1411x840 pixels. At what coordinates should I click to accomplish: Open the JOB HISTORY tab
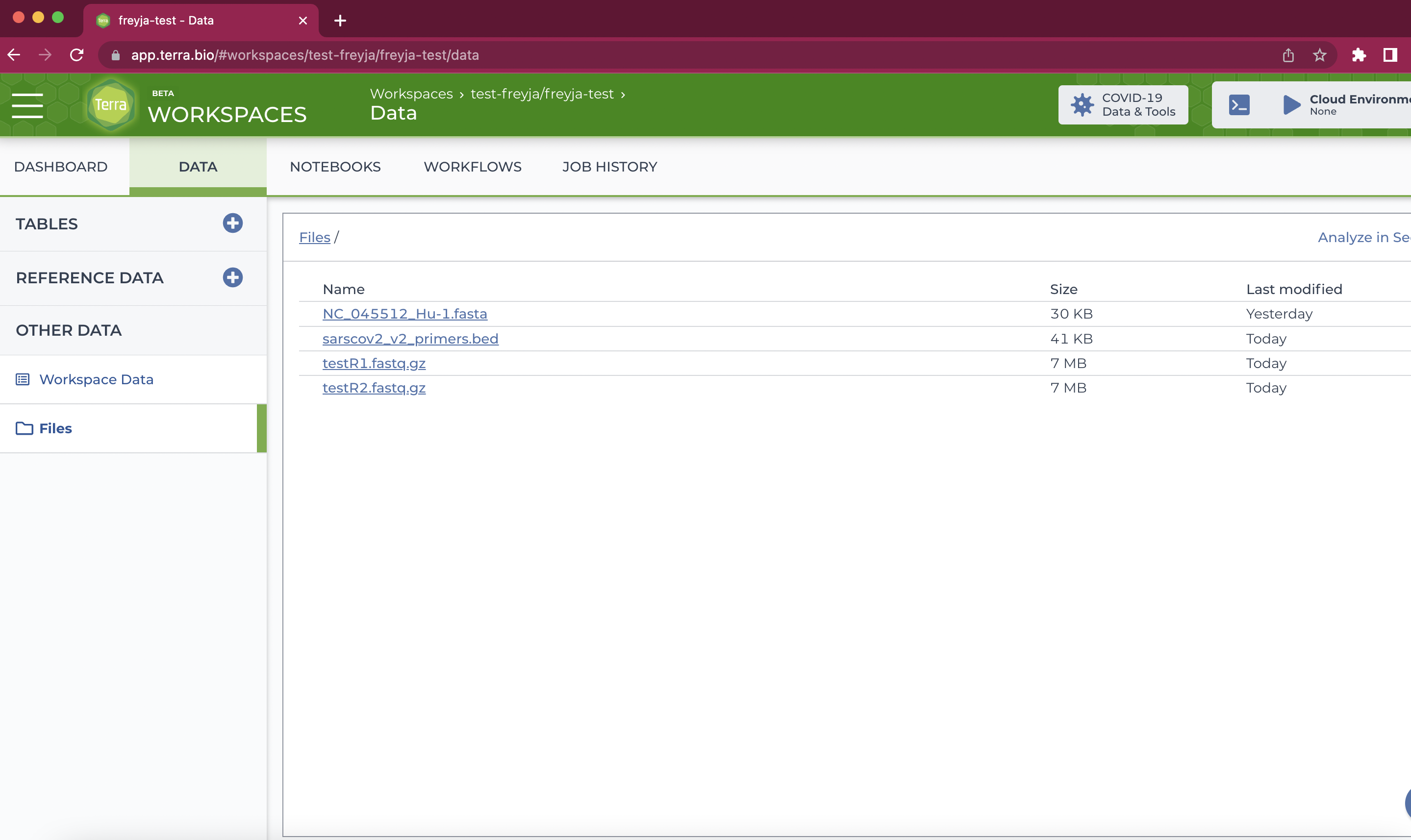610,167
